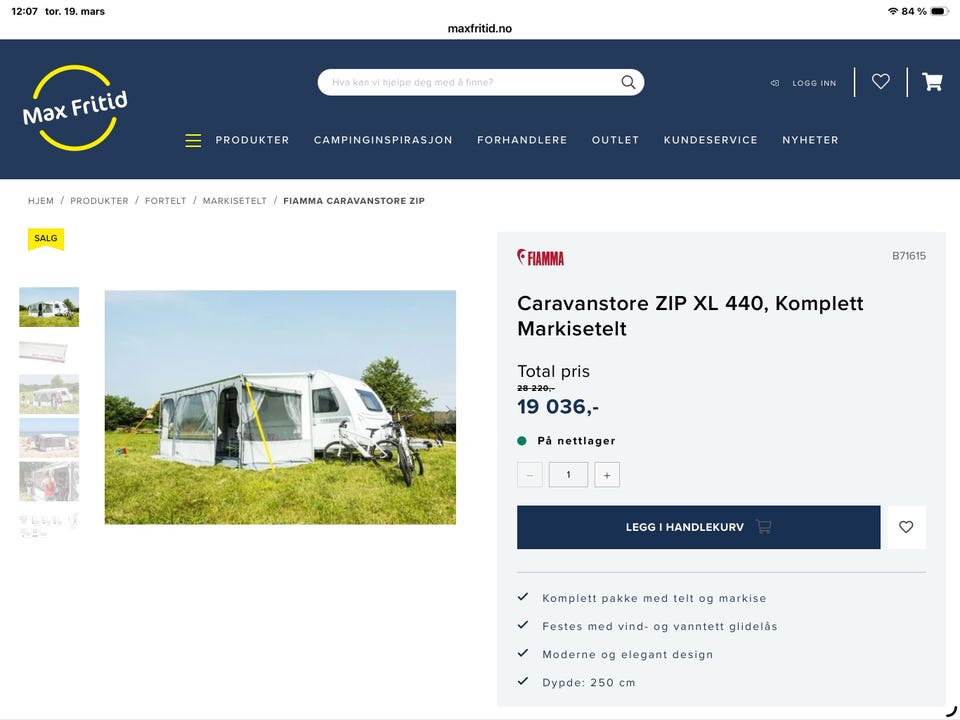The image size is (960, 720).
Task: Click the search magnifier icon
Action: [628, 82]
